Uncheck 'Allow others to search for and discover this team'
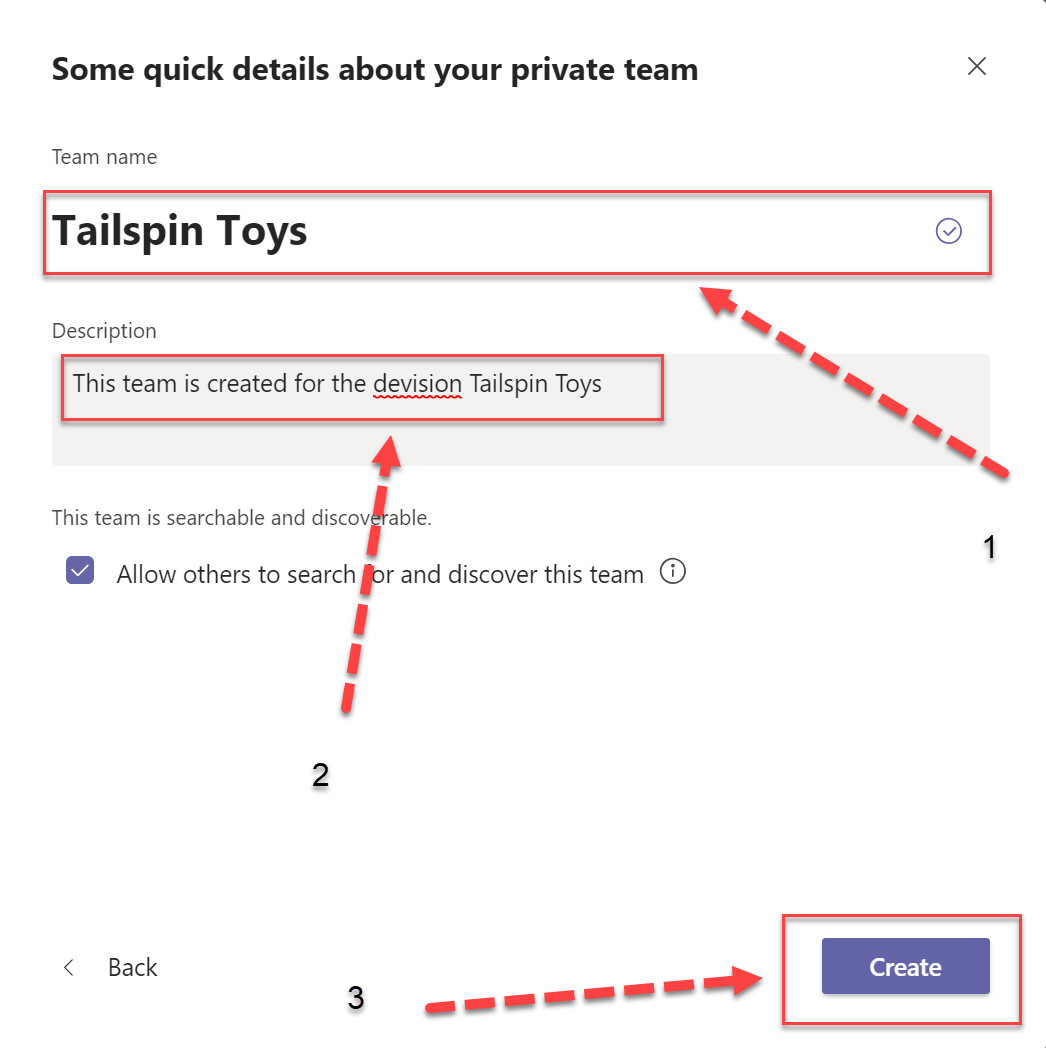 pos(79,569)
